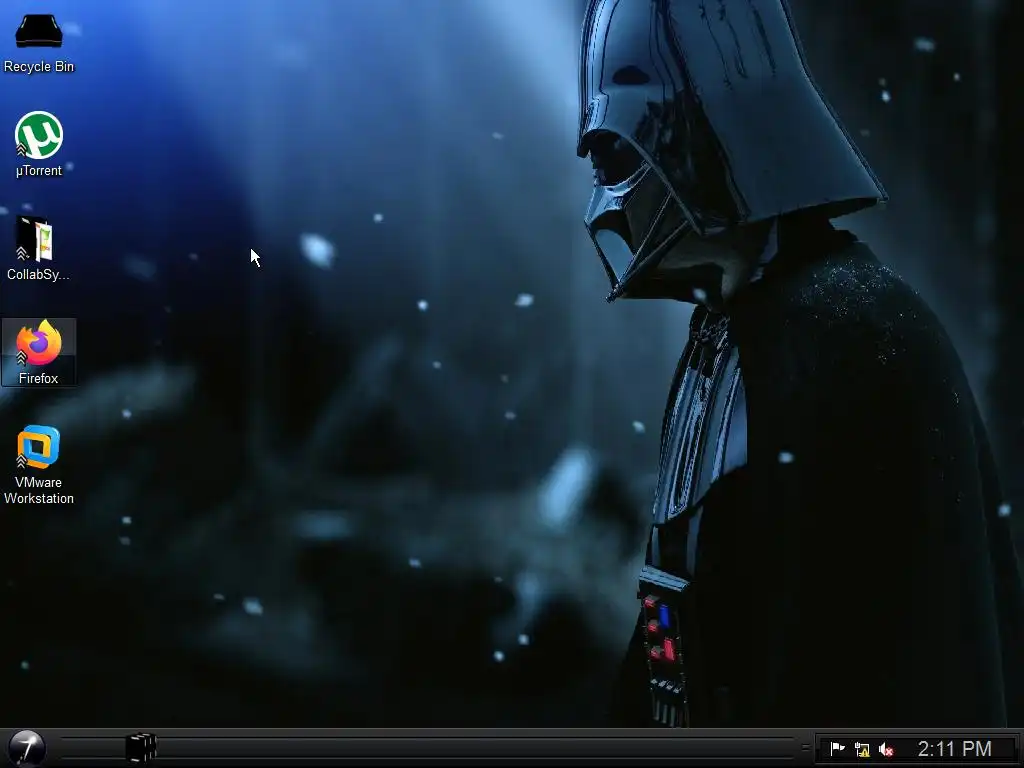This screenshot has width=1024, height=768.
Task: Click the Firefox icon label text
Action: (x=39, y=378)
